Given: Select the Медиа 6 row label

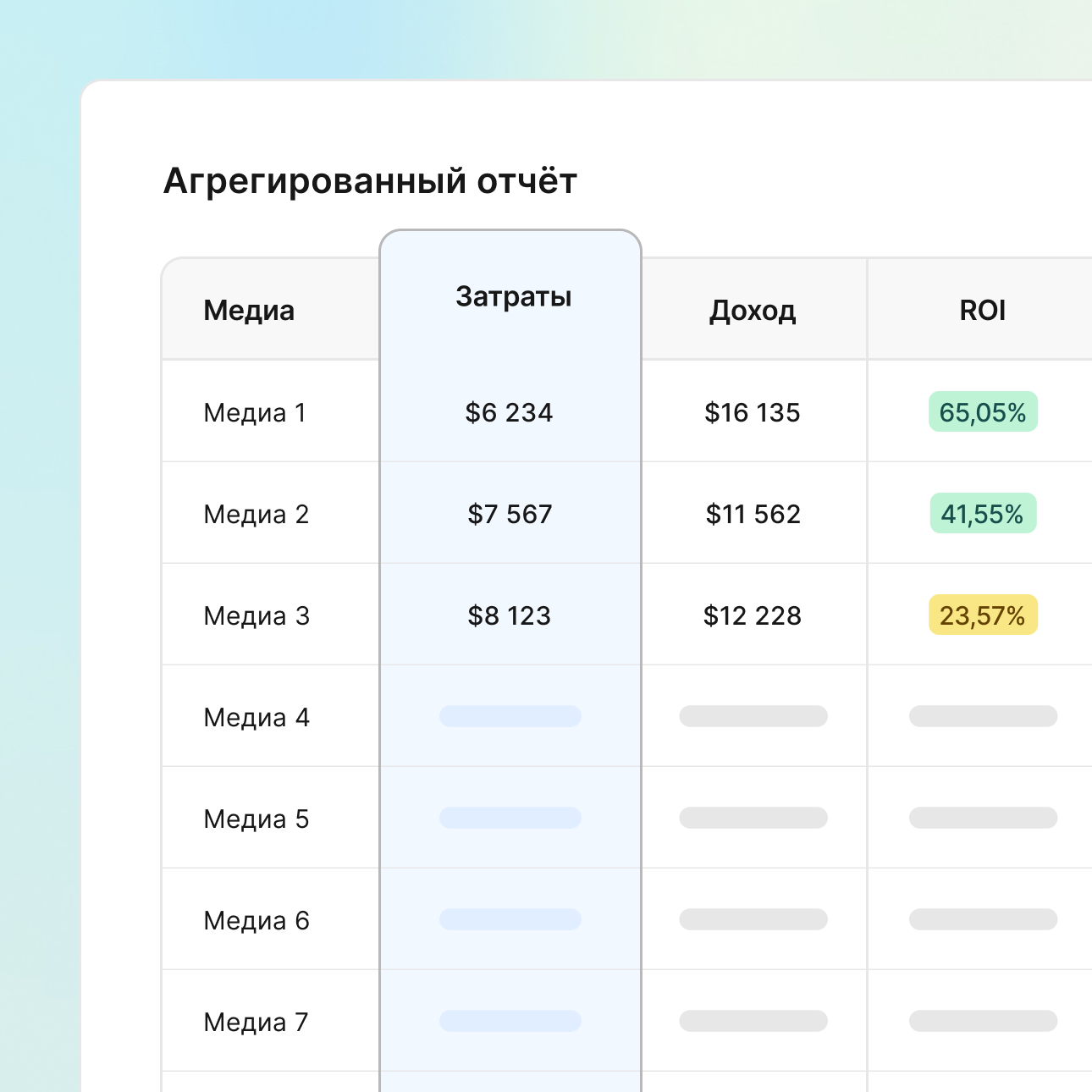Looking at the screenshot, I should (256, 921).
